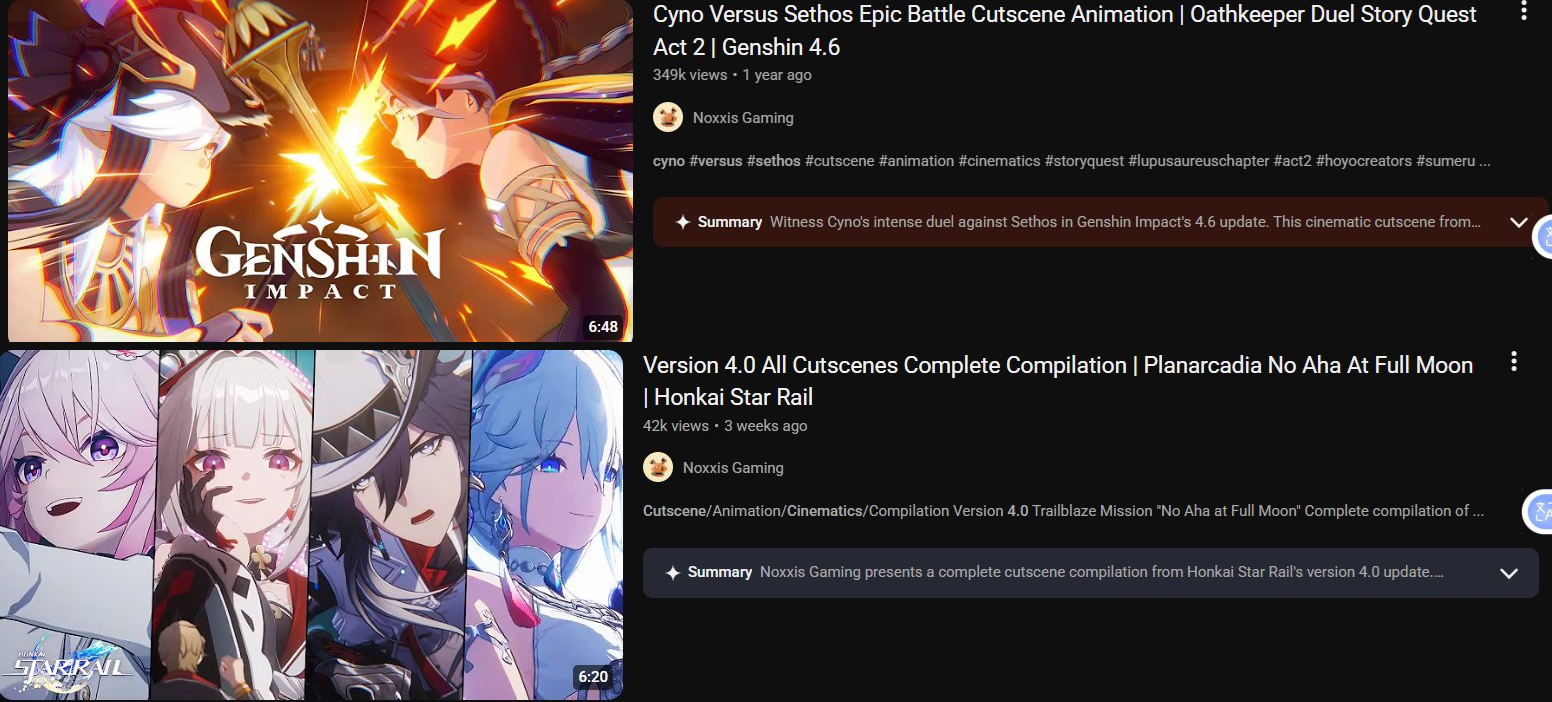Play the Honkai Star Rail four-character thumbnail
Viewport: 1552px width, 702px height.
coord(311,525)
